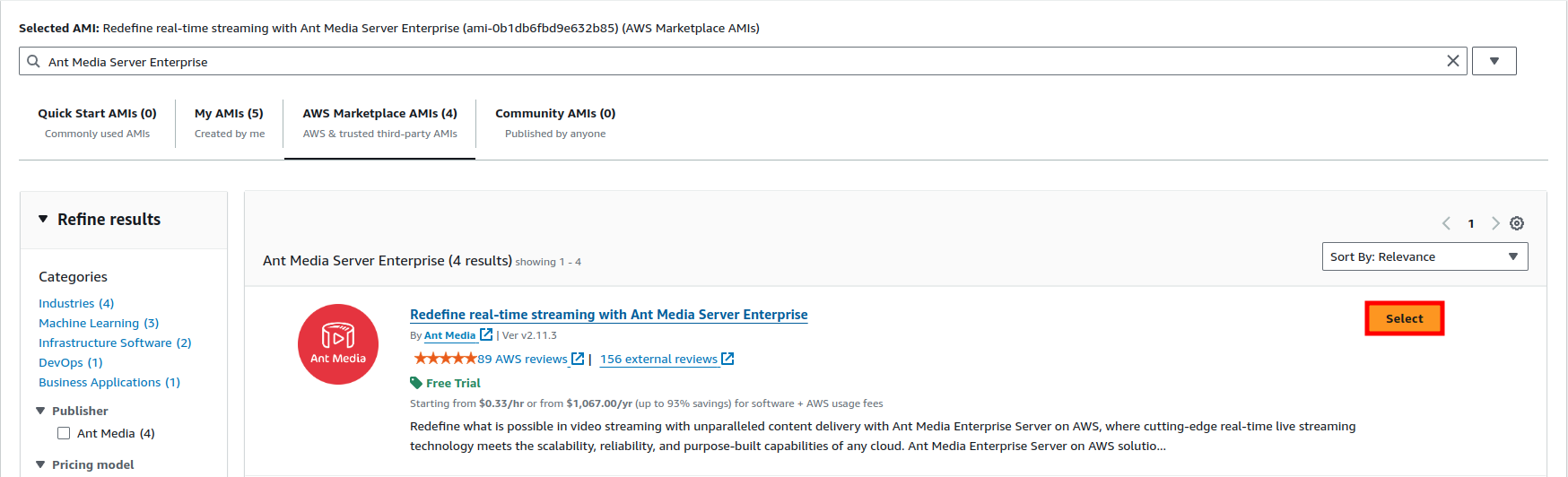Open Ant Media vendor link
Screen dimensions: 1568x477
pyautogui.click(x=450, y=335)
